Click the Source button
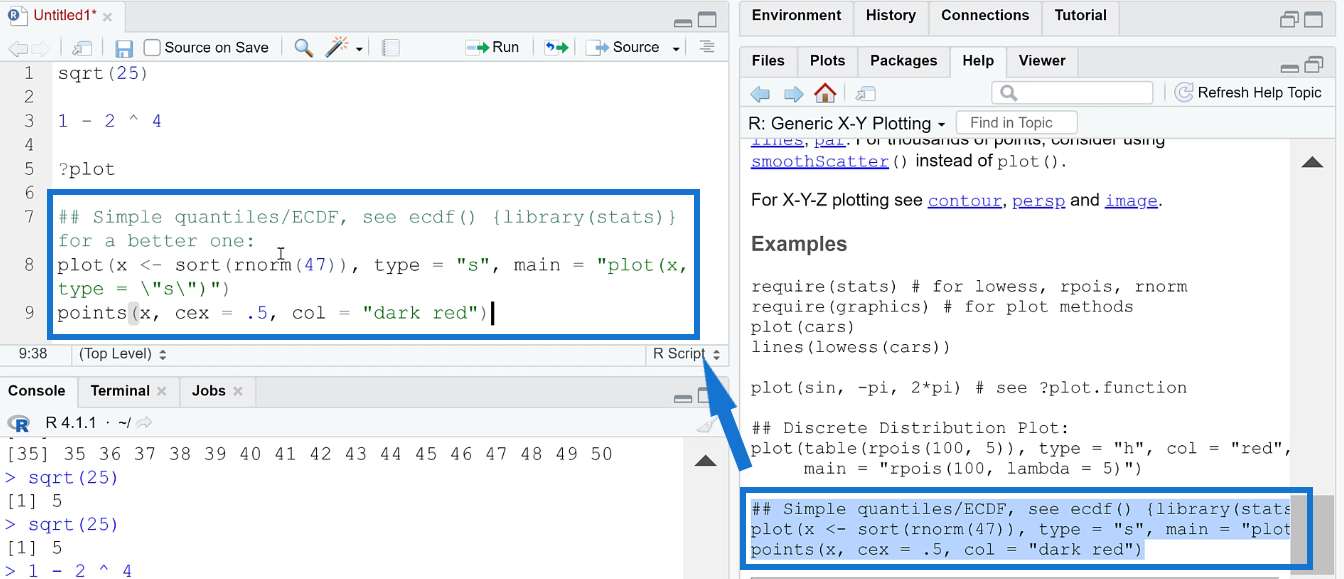The height and width of the screenshot is (579, 1344). (x=624, y=47)
